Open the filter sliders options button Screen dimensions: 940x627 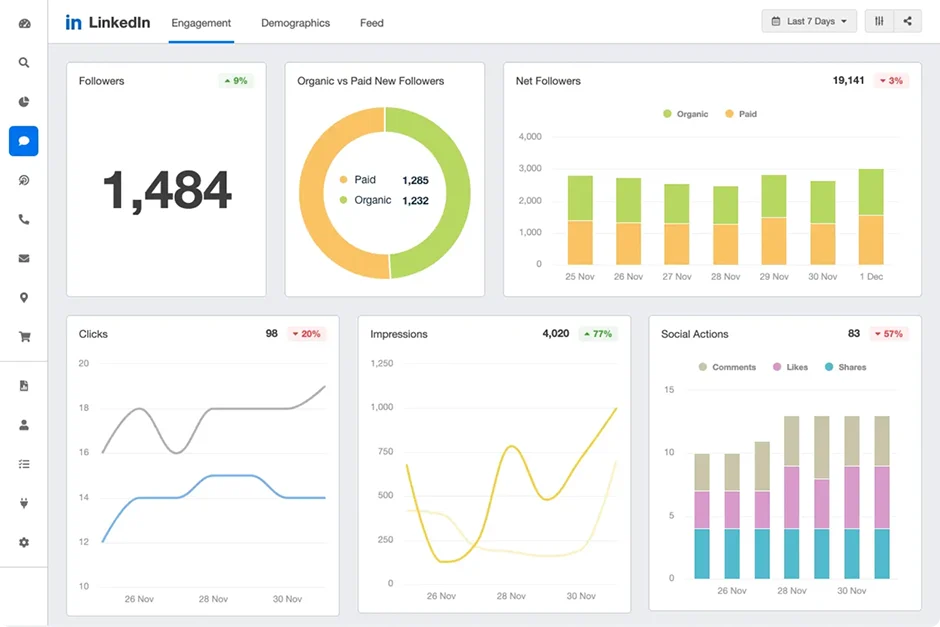coord(879,21)
